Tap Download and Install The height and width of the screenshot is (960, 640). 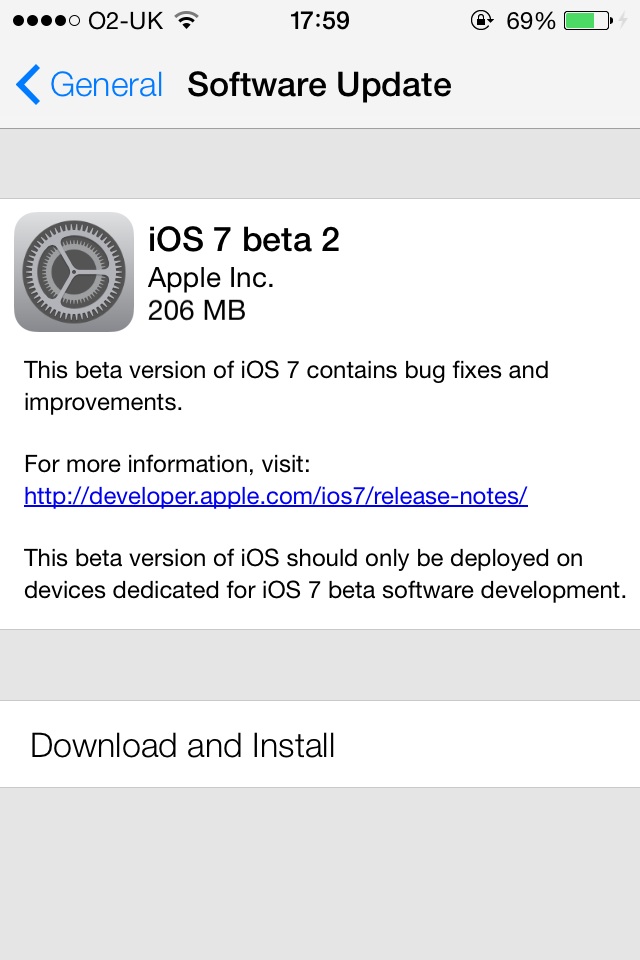(x=183, y=745)
